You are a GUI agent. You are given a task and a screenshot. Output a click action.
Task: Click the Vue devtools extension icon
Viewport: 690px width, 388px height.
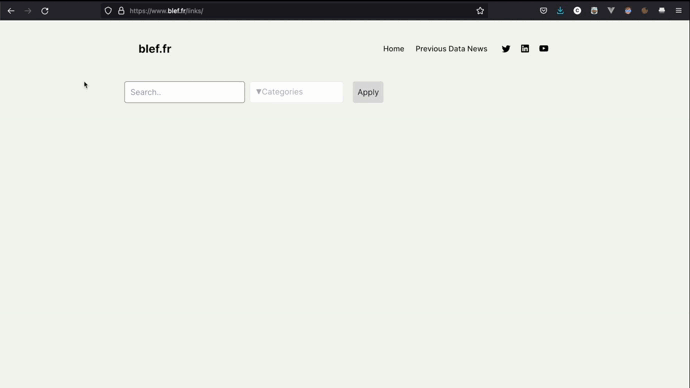tap(611, 11)
